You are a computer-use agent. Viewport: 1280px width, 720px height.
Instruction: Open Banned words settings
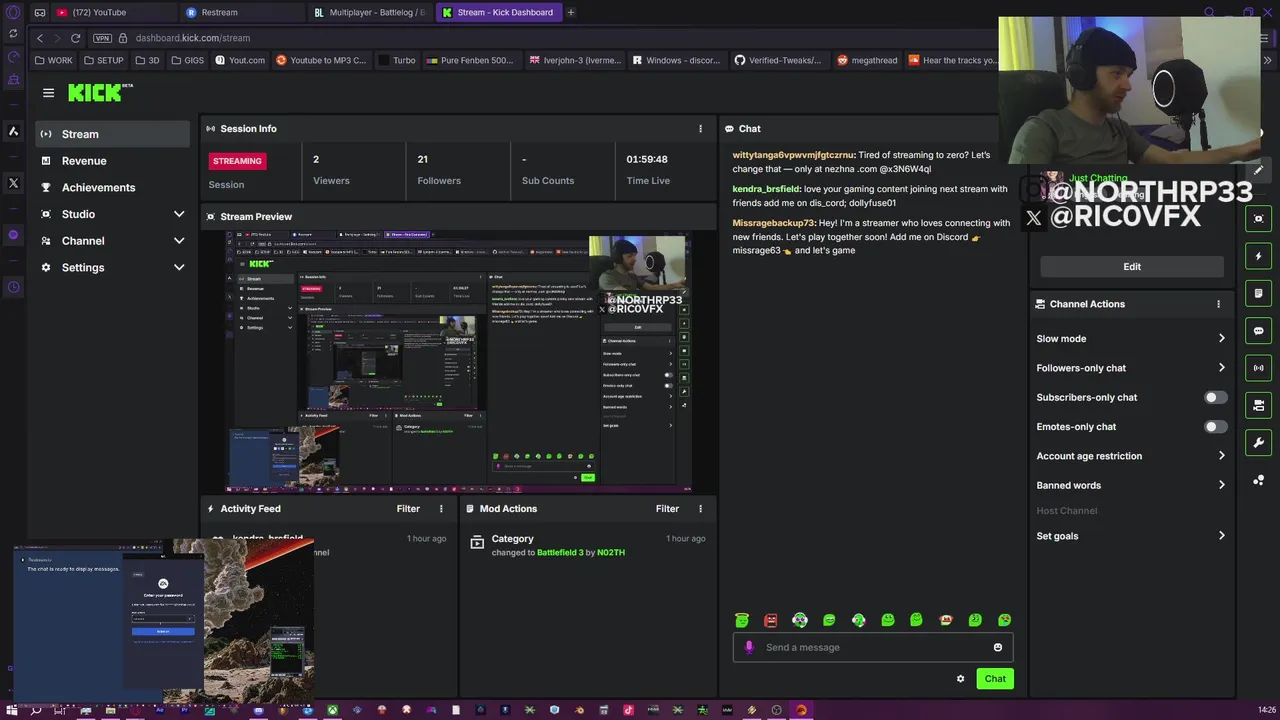1131,485
